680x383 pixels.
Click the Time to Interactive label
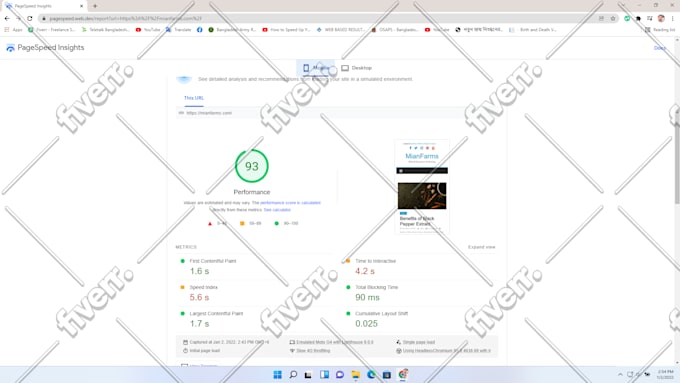pos(376,261)
